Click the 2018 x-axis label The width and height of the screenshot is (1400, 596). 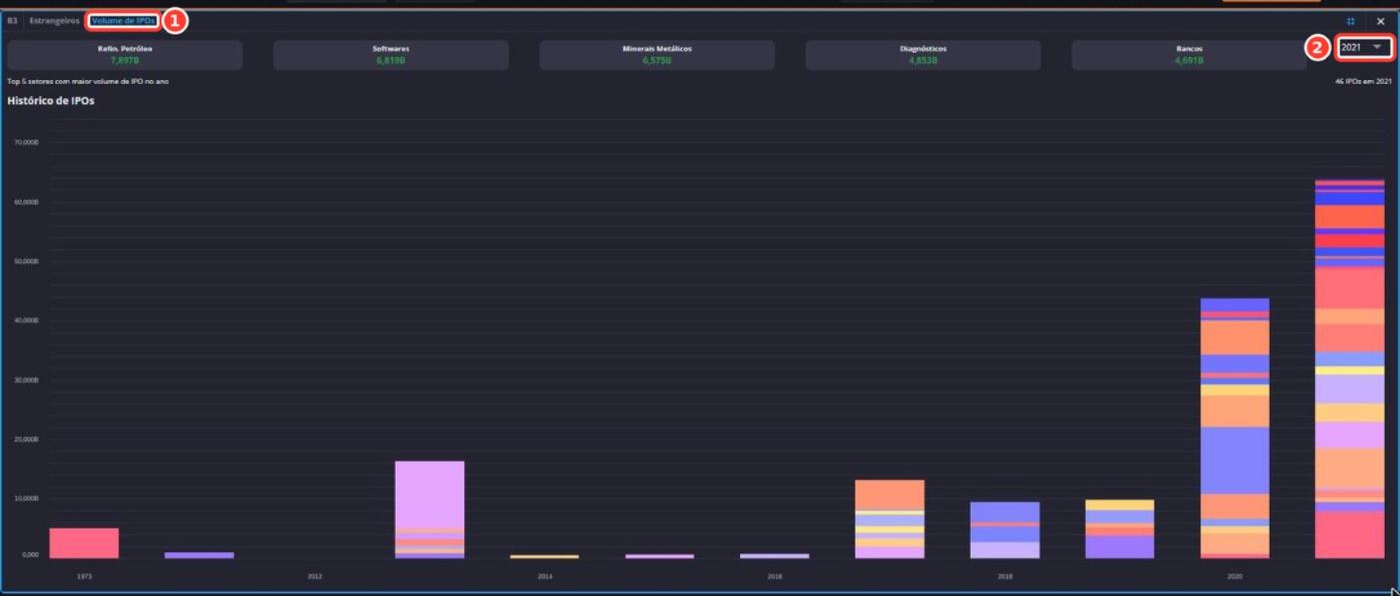coord(1005,577)
